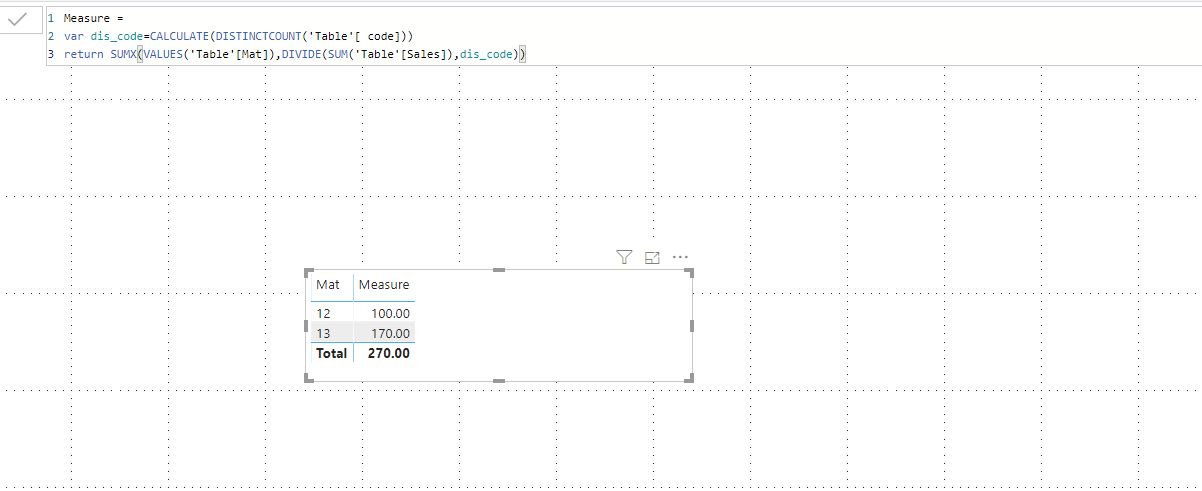Grab the visual's top-left corner handle

310,274
